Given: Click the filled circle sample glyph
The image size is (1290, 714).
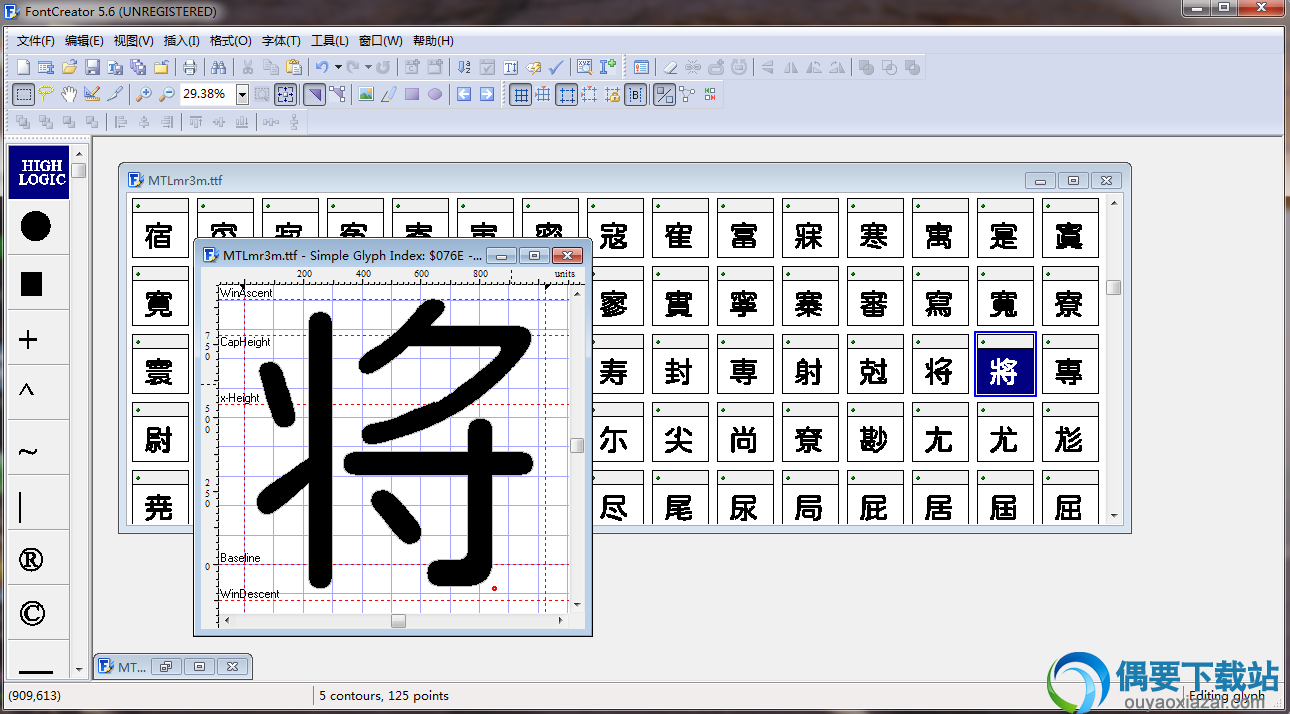Looking at the screenshot, I should coord(35,227).
